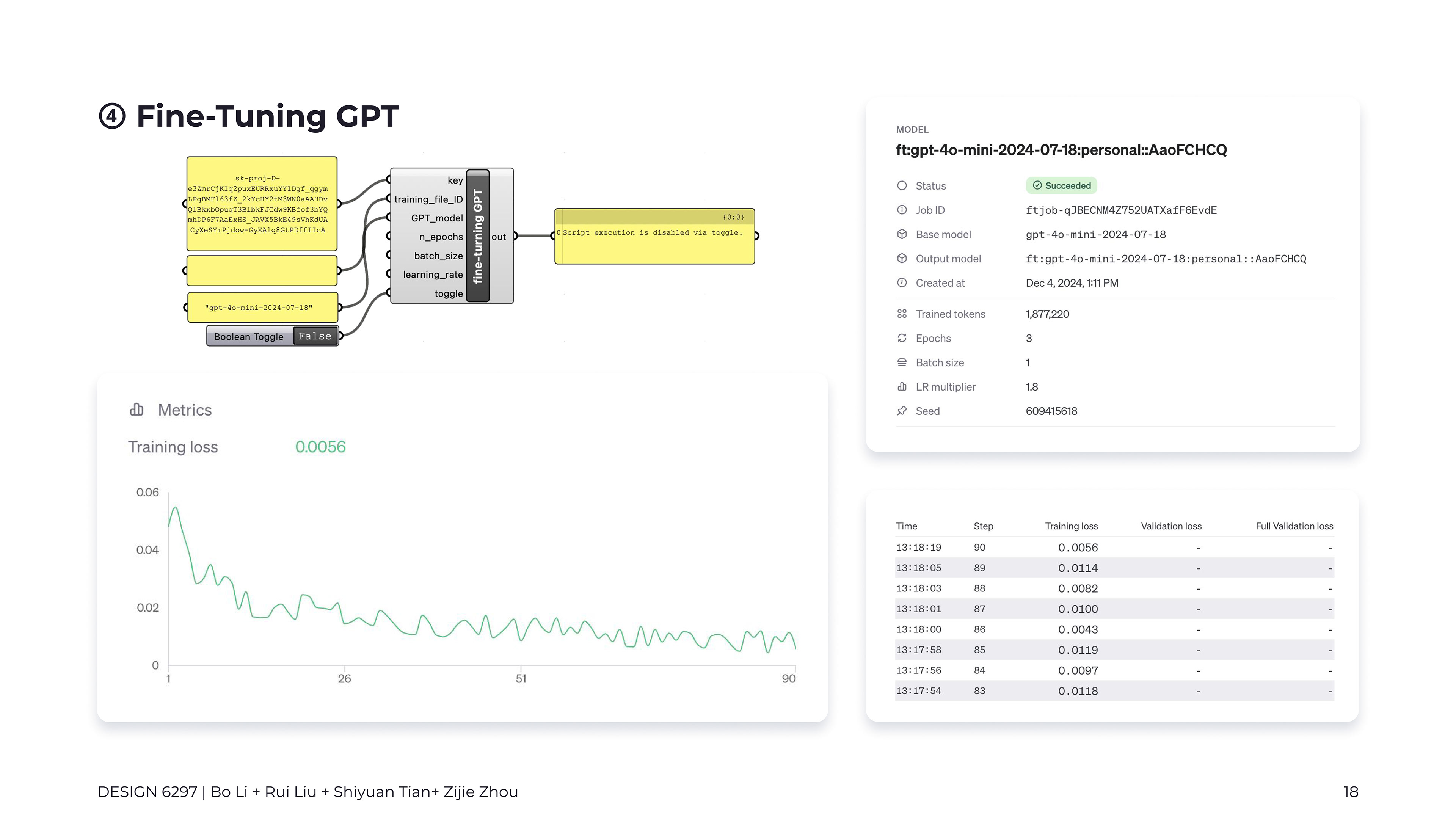Click the learning_rate input label
The height and width of the screenshot is (819, 1456).
[x=433, y=275]
